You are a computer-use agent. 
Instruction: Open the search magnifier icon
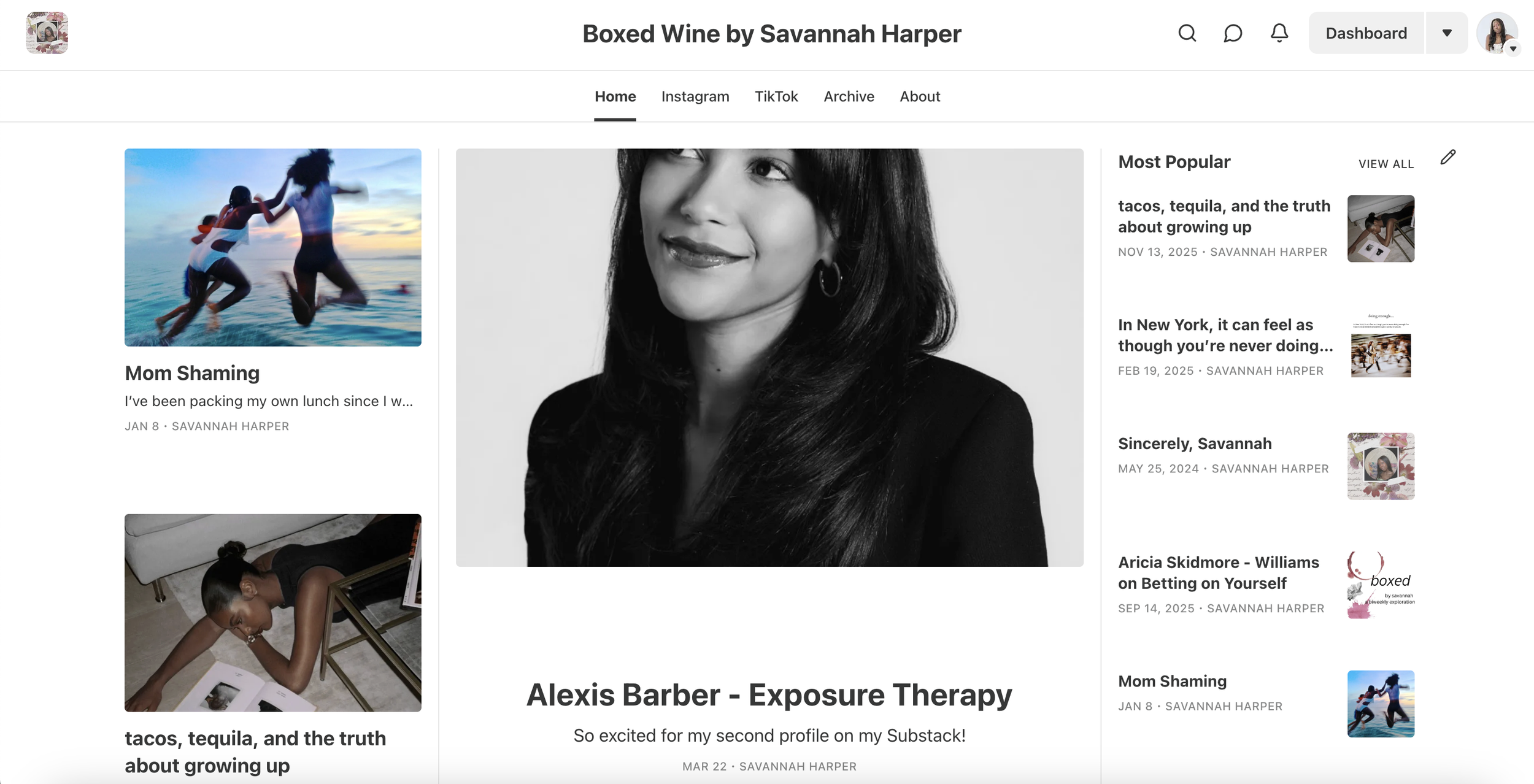(x=1187, y=33)
